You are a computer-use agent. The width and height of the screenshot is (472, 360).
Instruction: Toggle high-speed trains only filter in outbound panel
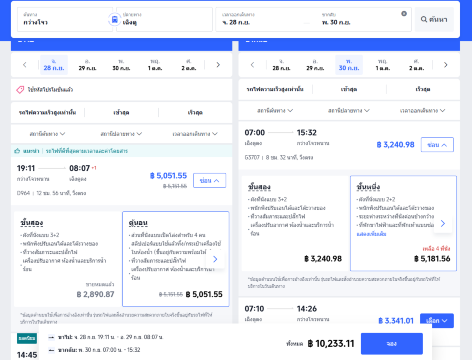[x=48, y=112]
